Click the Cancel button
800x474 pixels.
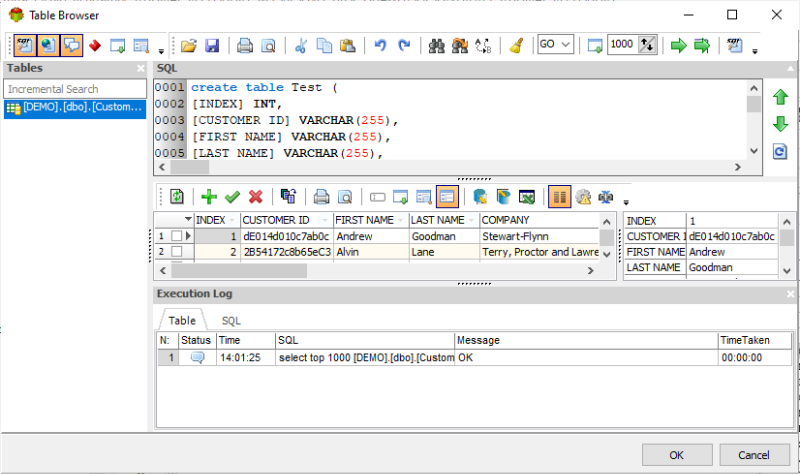[754, 455]
